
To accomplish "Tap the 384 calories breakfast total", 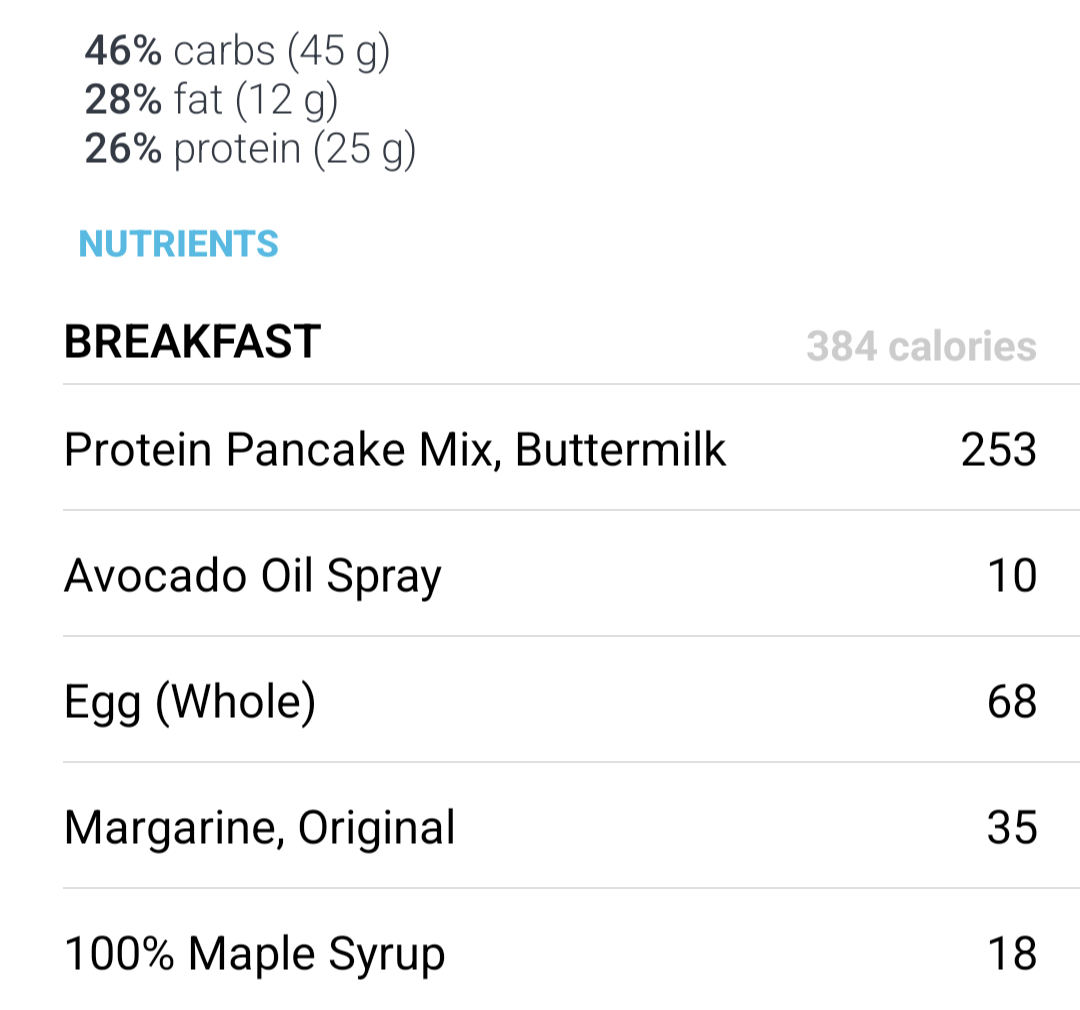I will point(922,346).
